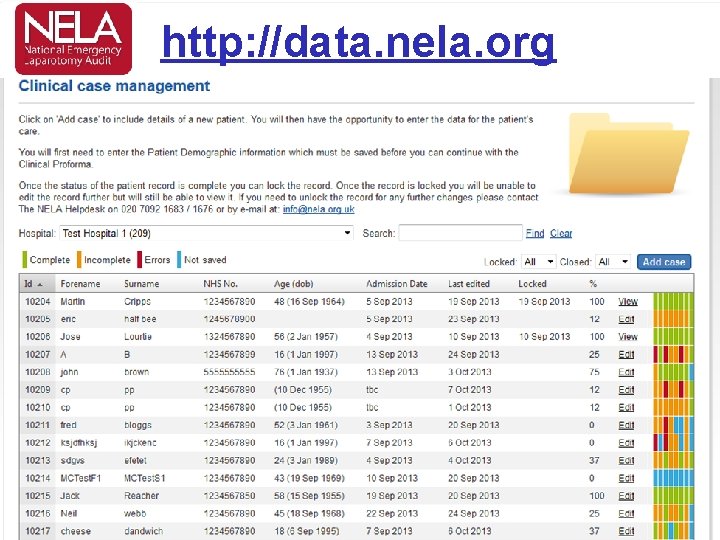Click Edit for case 10212
720x540 pixels.
coord(626,443)
